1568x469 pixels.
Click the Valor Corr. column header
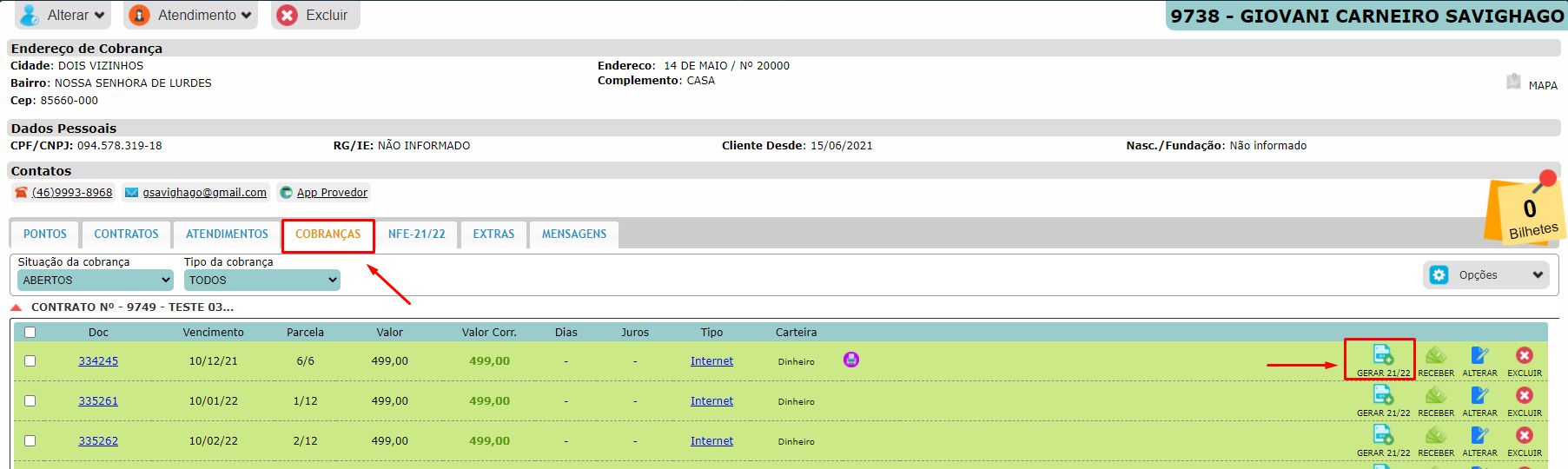[489, 332]
